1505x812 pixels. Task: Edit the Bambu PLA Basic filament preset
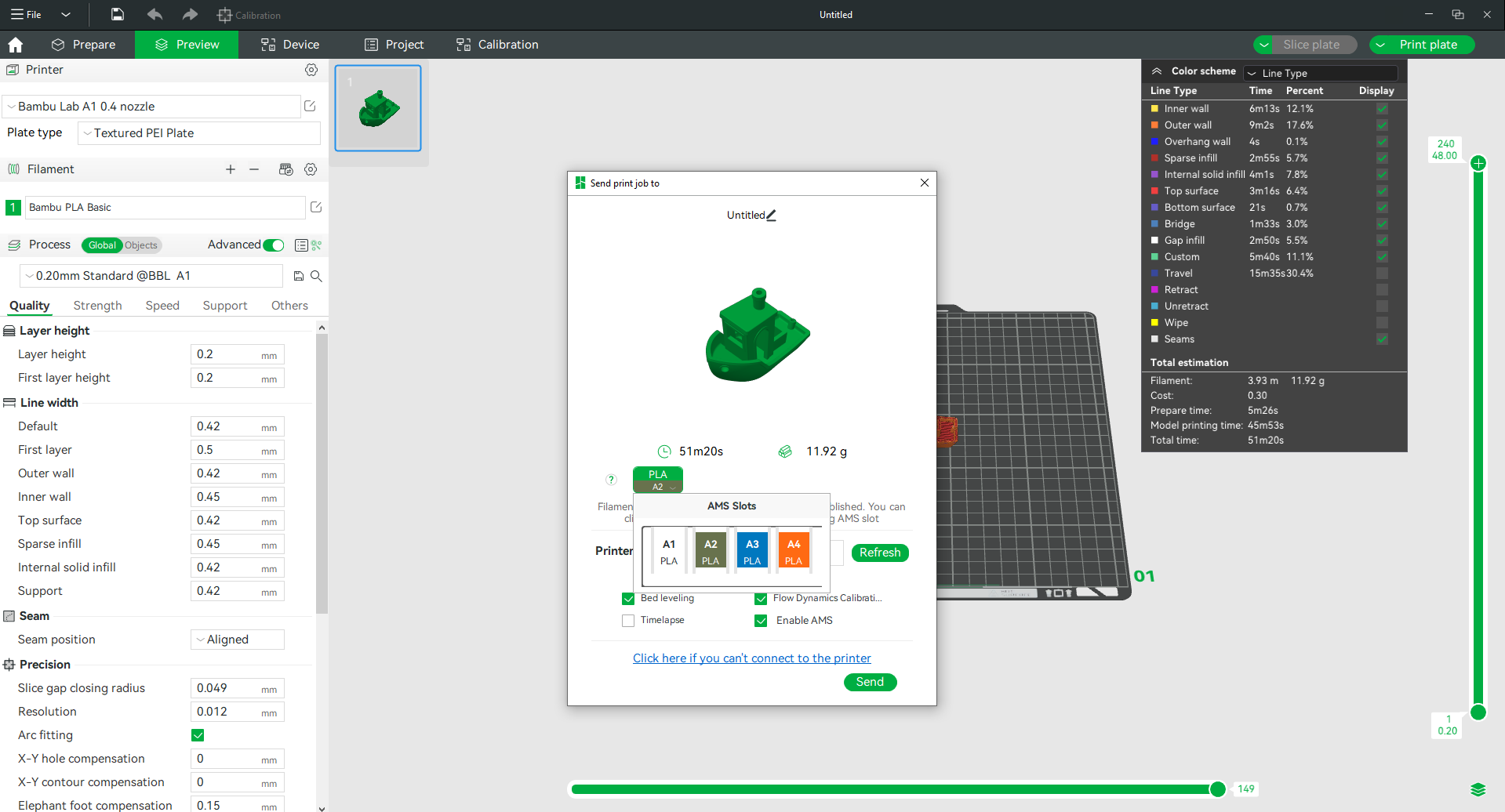(x=316, y=207)
